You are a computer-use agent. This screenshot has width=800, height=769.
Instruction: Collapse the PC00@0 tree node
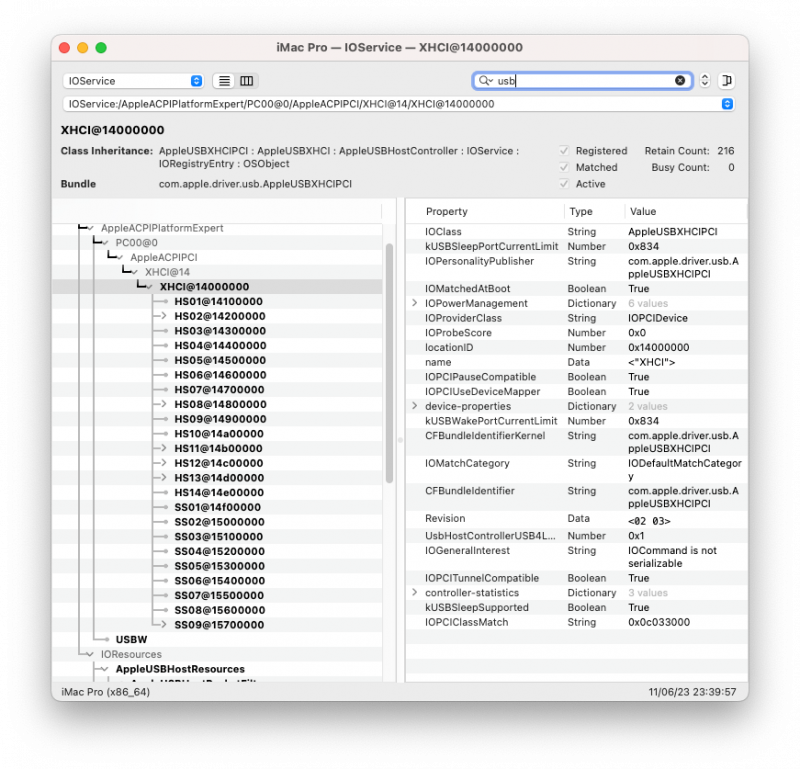coord(105,243)
